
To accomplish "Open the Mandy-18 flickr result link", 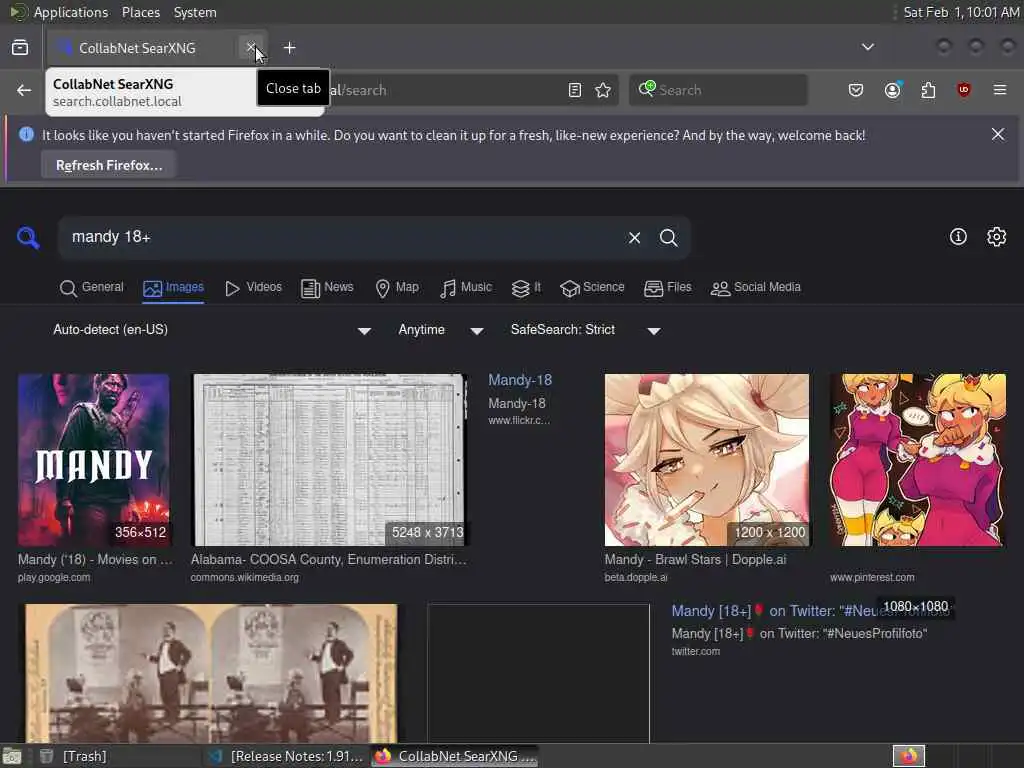I will click(x=520, y=380).
